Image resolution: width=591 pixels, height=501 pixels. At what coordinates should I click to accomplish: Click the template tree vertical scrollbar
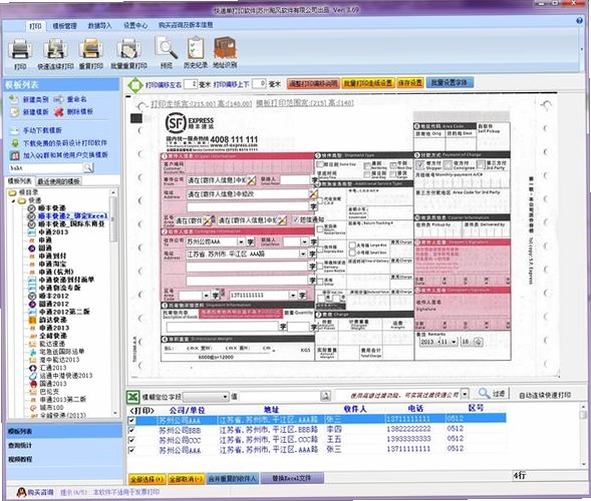pyautogui.click(x=114, y=303)
